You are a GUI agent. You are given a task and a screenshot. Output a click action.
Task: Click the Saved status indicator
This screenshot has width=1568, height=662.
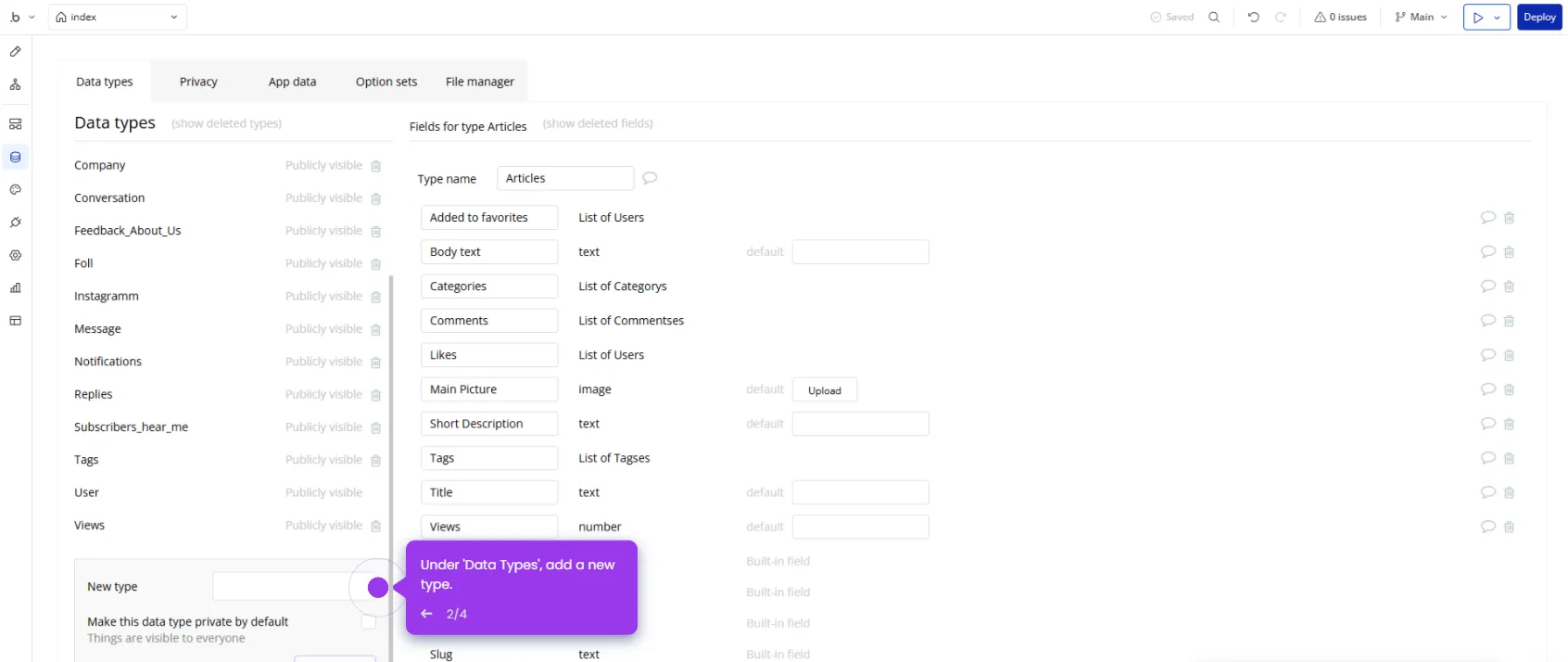click(x=1172, y=17)
